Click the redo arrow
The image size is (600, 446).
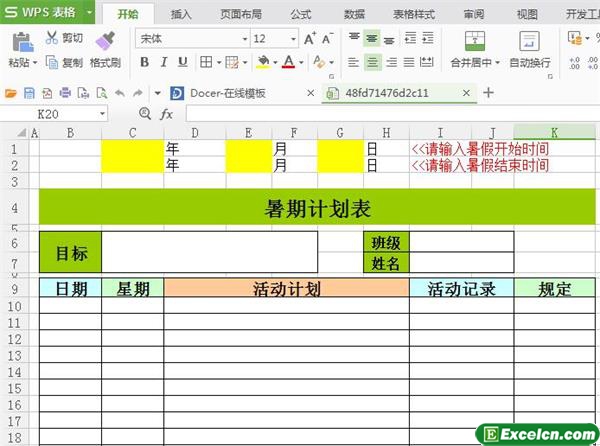click(138, 93)
